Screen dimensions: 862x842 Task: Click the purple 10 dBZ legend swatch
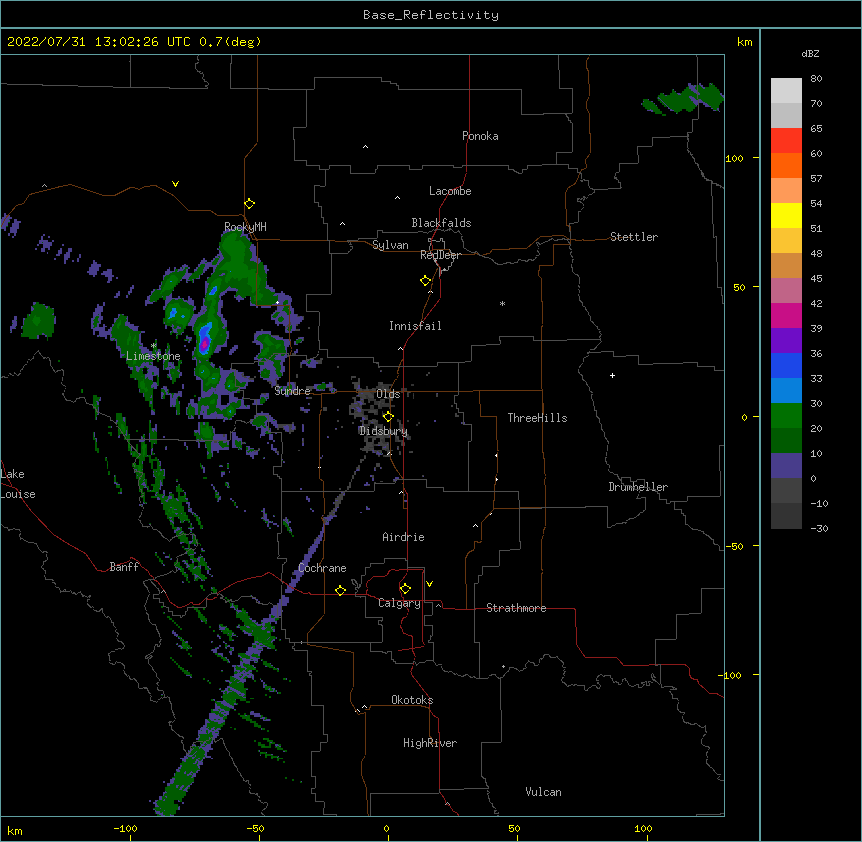(x=786, y=466)
